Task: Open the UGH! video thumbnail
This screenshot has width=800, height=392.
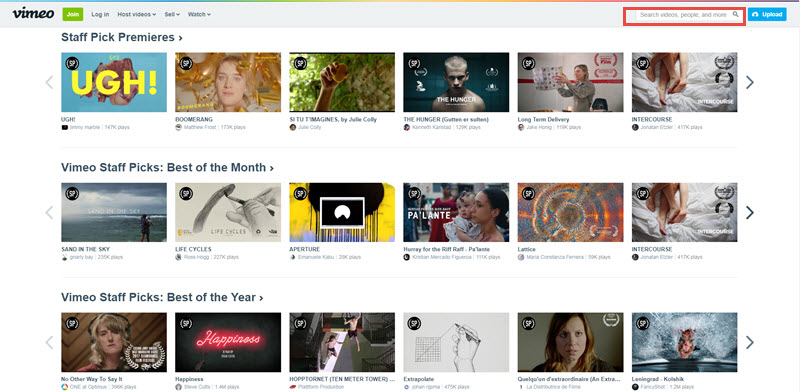Action: pyautogui.click(x=114, y=82)
